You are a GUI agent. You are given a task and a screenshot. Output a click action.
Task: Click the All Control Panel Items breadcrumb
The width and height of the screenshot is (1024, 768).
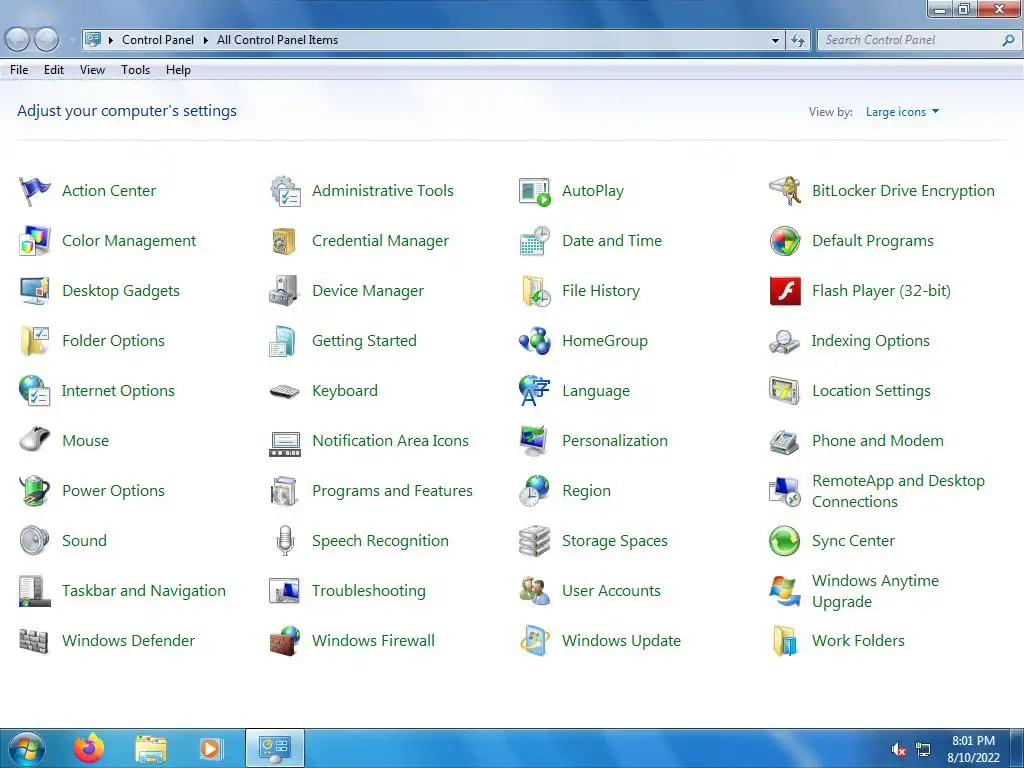(277, 40)
